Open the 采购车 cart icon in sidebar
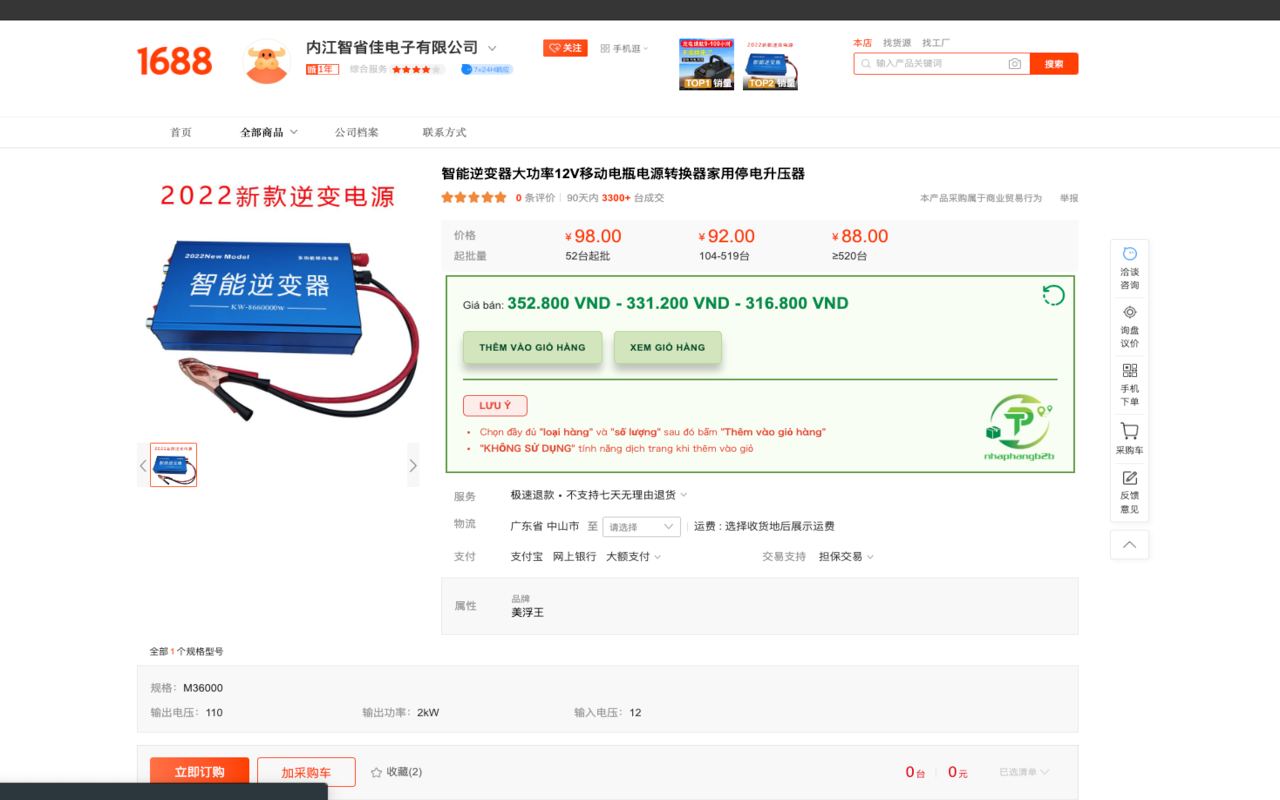 coord(1129,434)
